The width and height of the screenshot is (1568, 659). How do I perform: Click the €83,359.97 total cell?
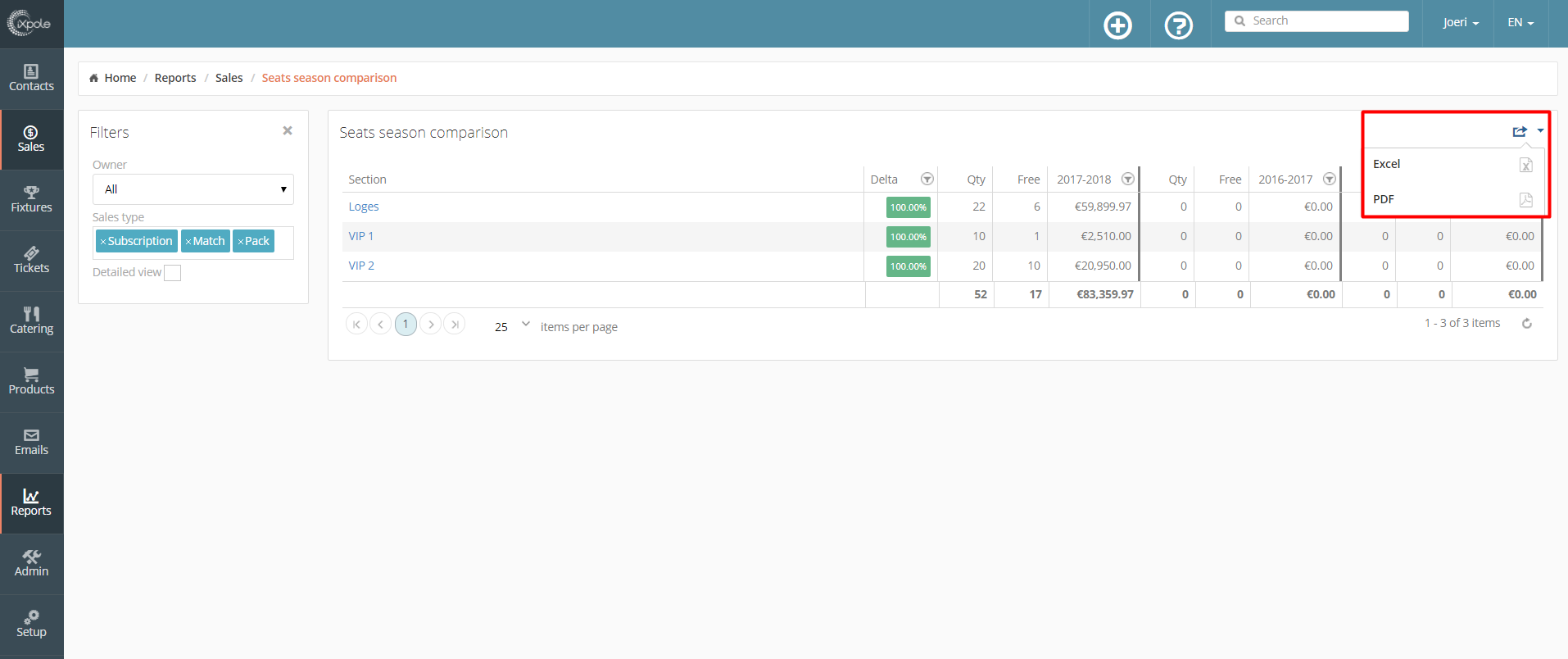pos(1105,294)
